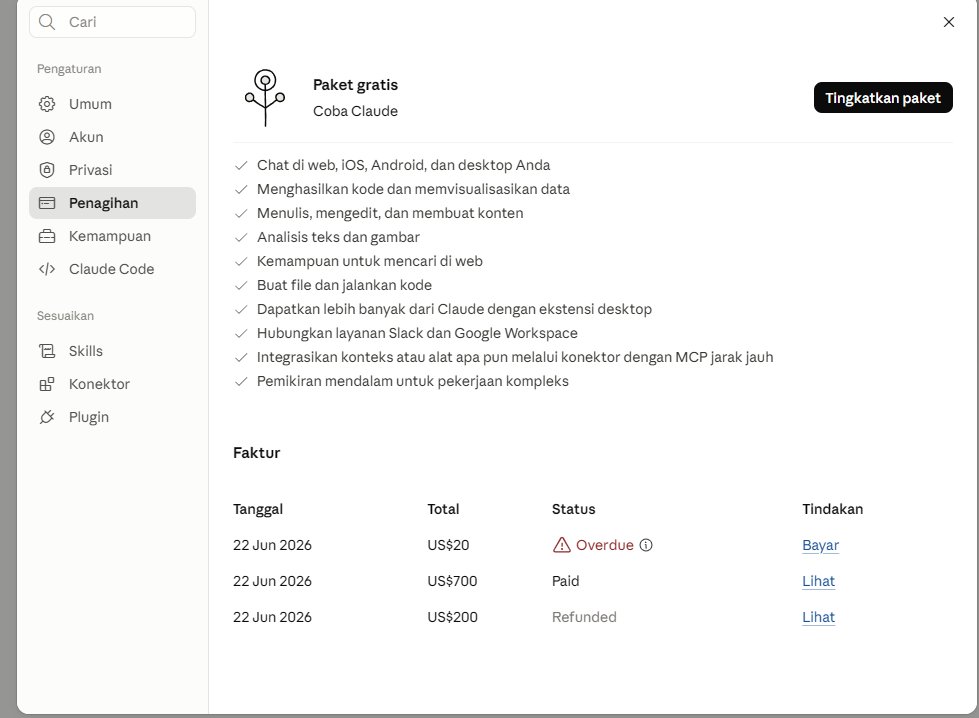Click the Paid status text
The width and height of the screenshot is (979, 718).
(566, 581)
